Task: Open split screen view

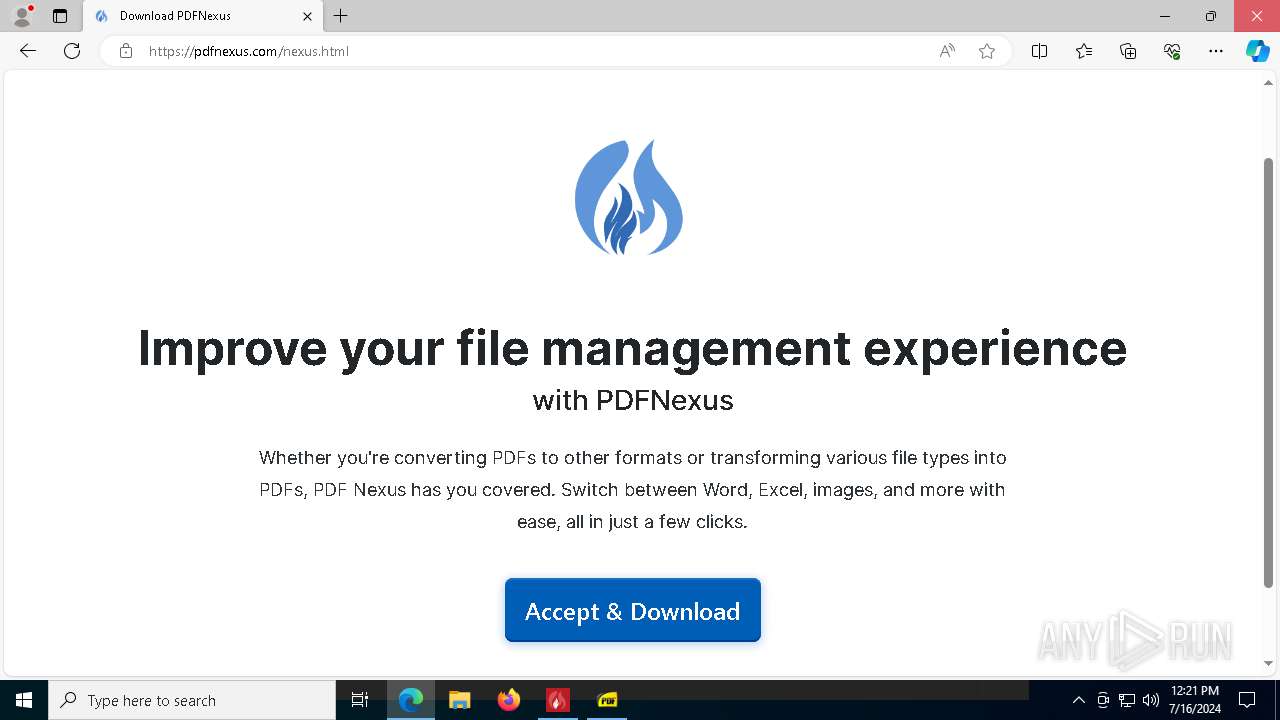Action: 1039,51
